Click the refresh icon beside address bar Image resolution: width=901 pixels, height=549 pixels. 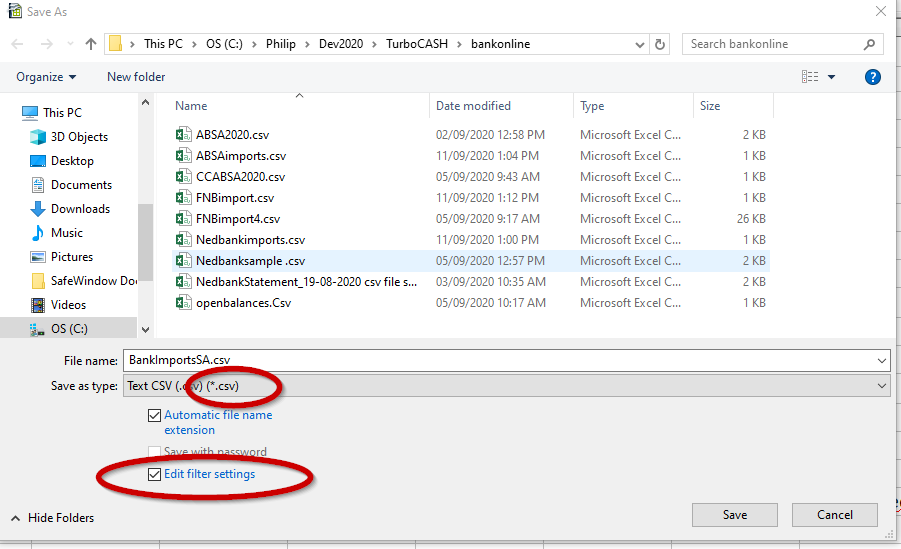(x=660, y=44)
